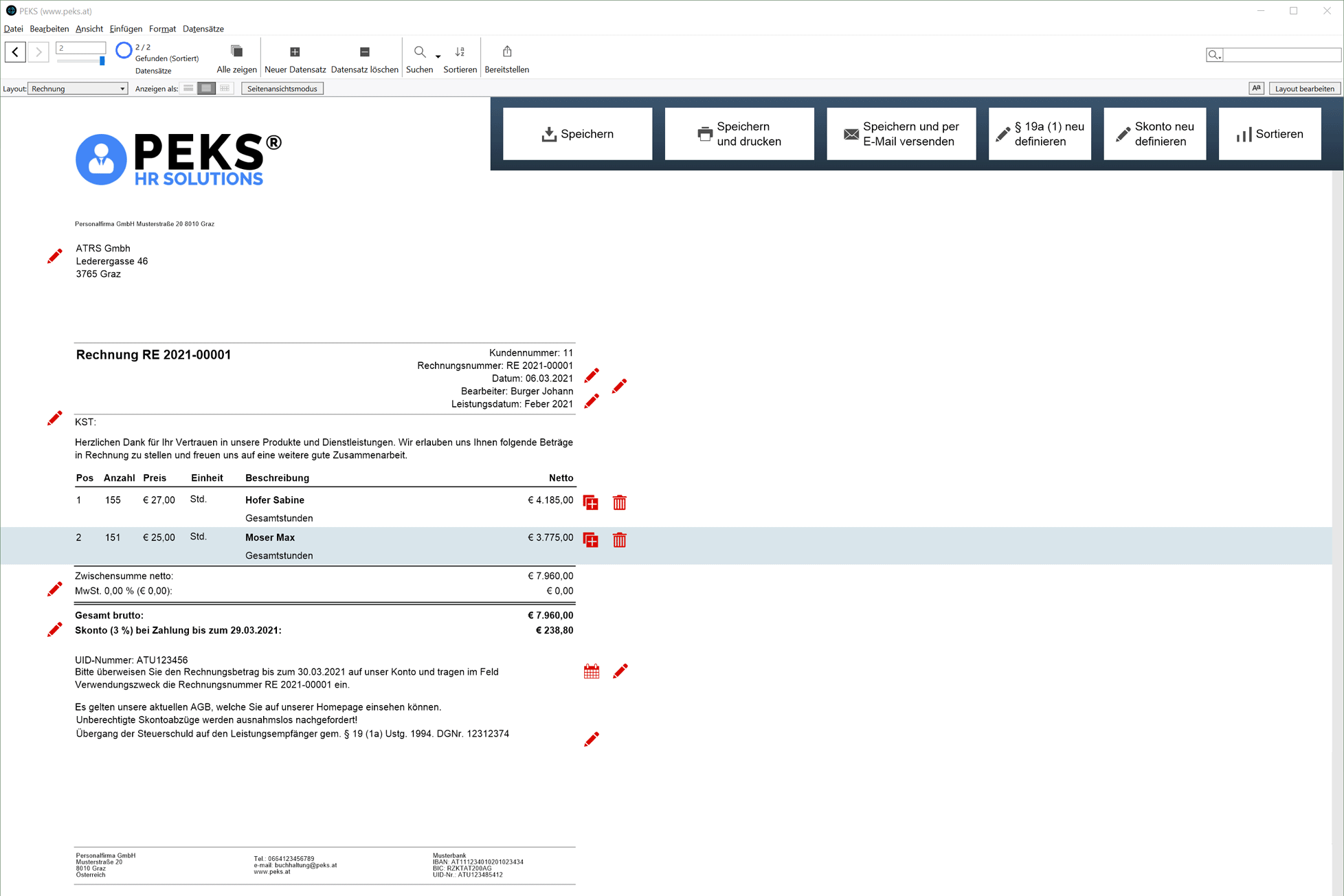The image size is (1344, 896).
Task: Click Speichern und drucken button
Action: pos(739,134)
